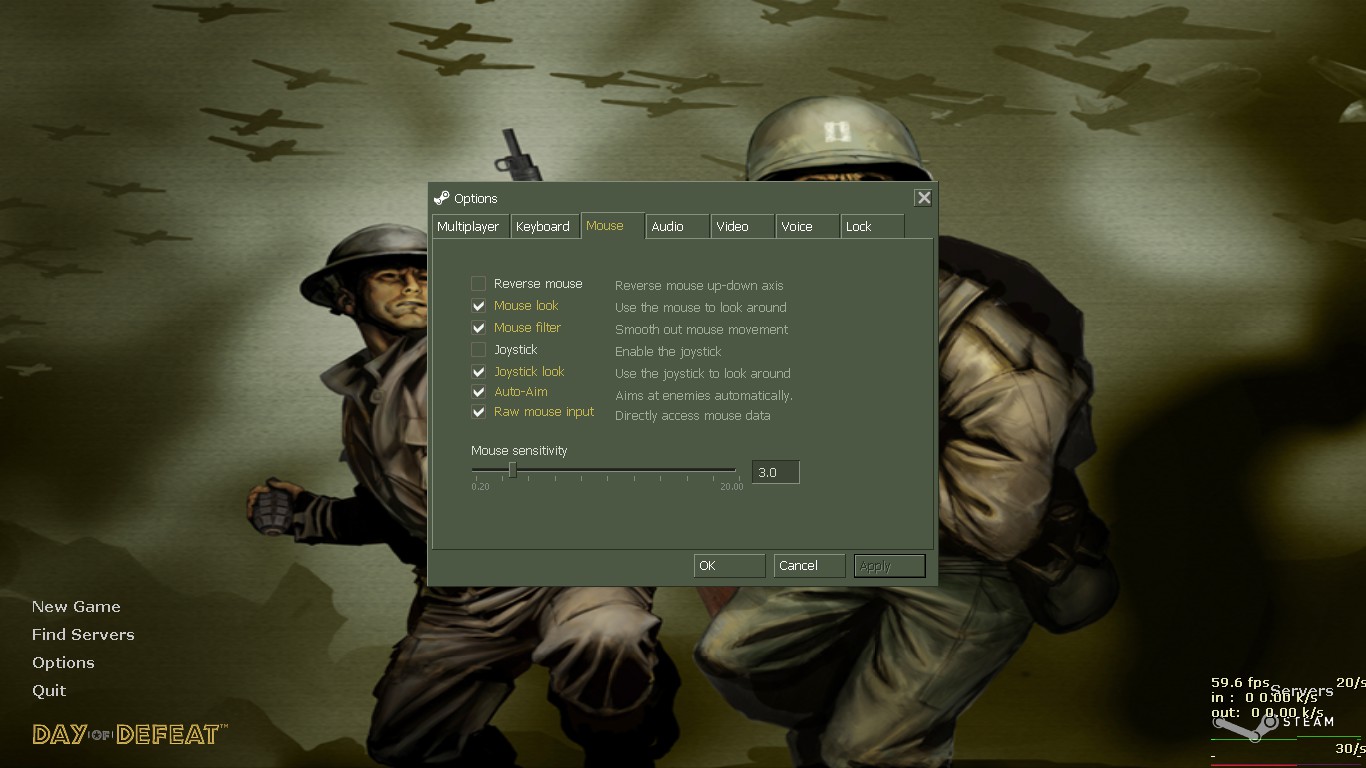
Task: Click Options in the main menu
Action: 63,663
